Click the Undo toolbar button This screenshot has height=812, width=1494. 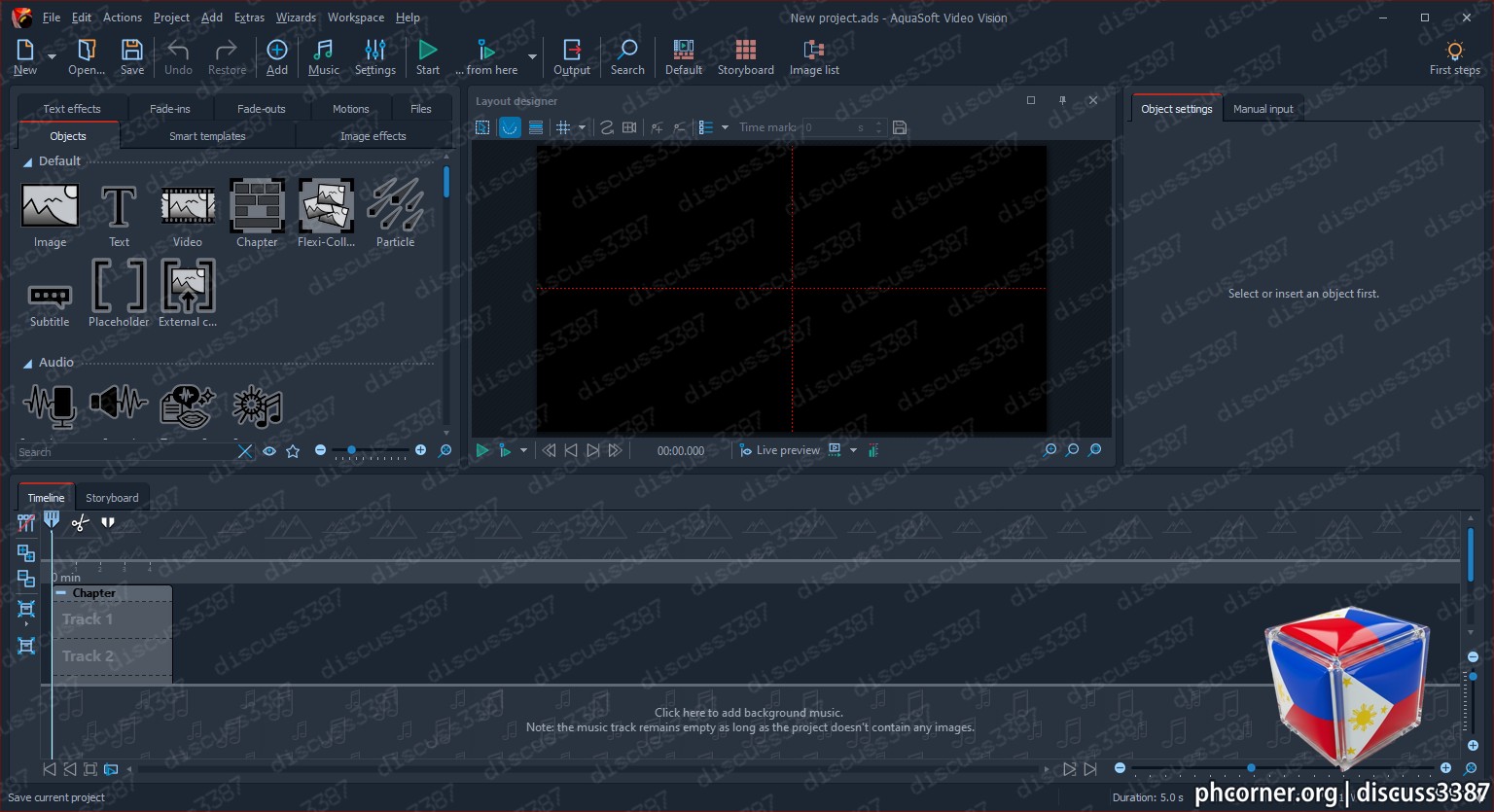tap(178, 57)
